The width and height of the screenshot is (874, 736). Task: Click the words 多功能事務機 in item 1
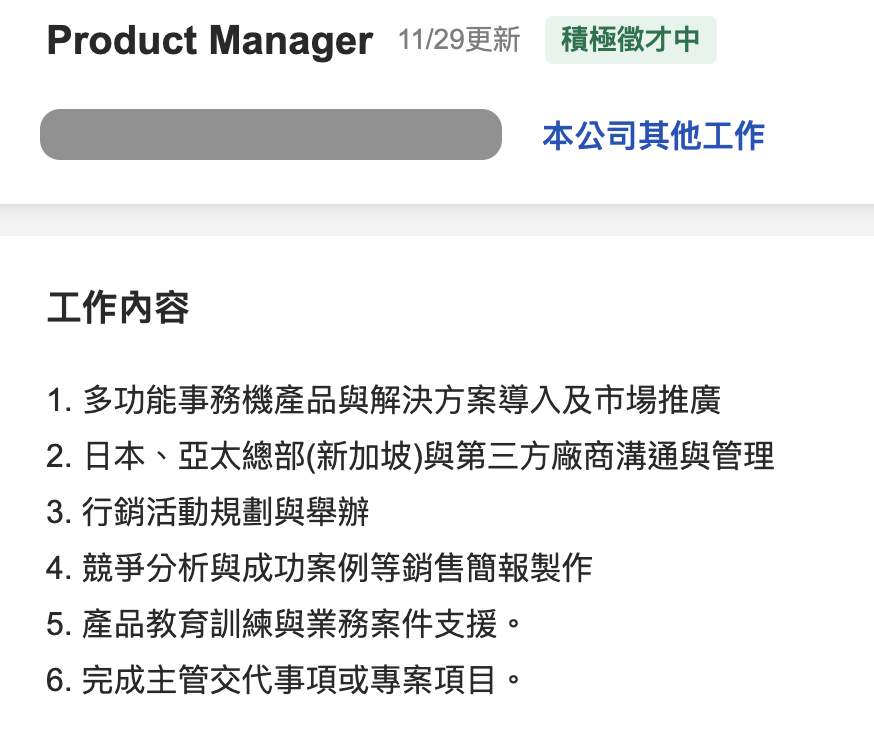(x=177, y=401)
